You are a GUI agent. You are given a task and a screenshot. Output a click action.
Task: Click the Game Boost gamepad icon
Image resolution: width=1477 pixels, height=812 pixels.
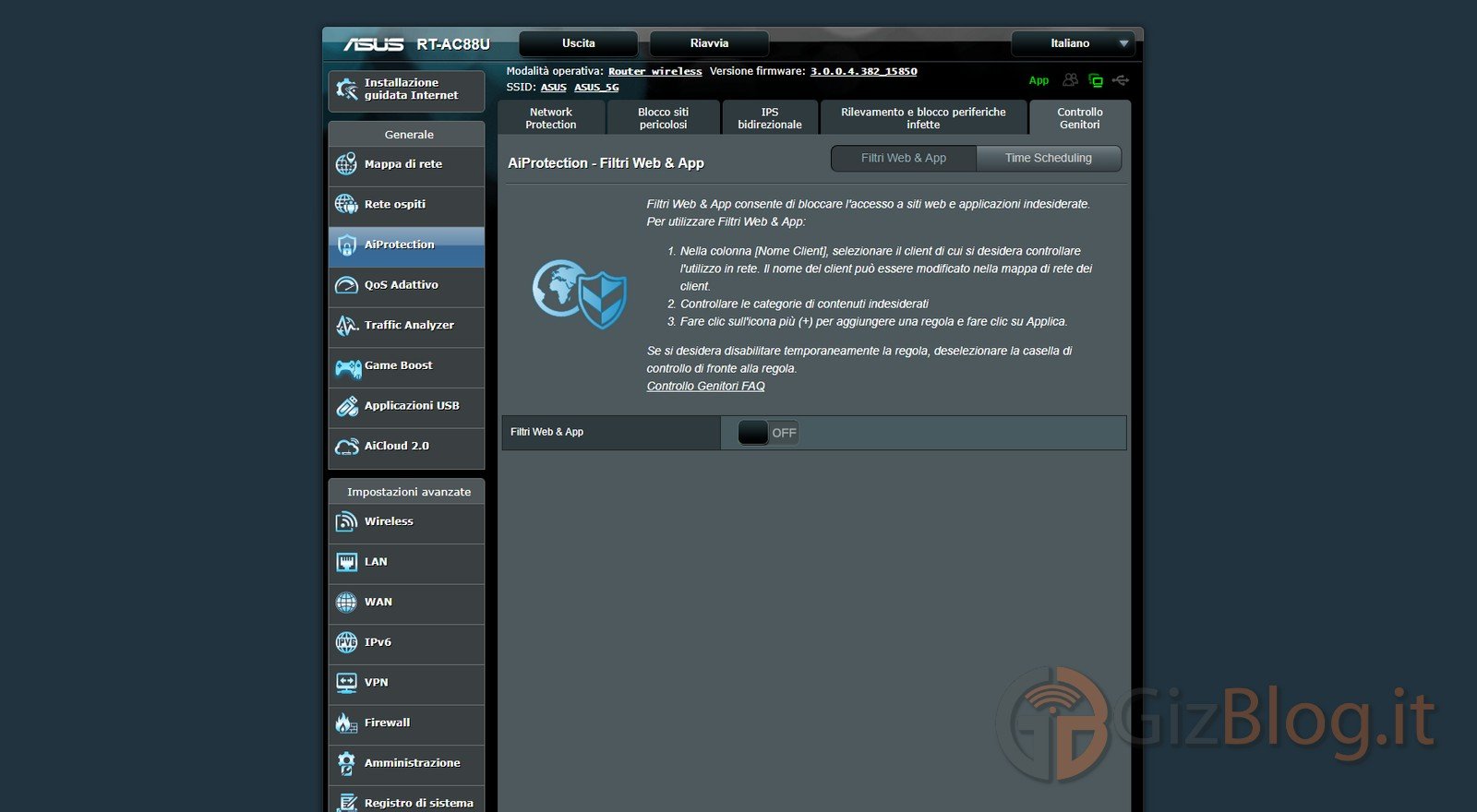[x=348, y=367]
